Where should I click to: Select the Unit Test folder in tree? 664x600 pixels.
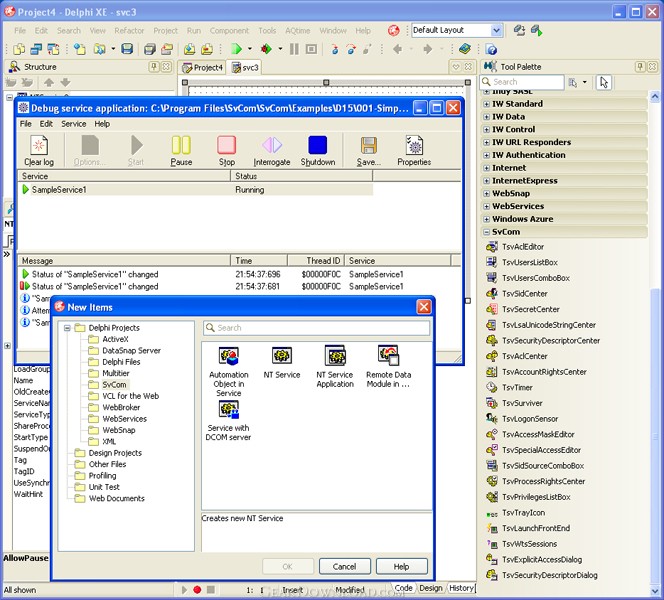click(x=98, y=487)
